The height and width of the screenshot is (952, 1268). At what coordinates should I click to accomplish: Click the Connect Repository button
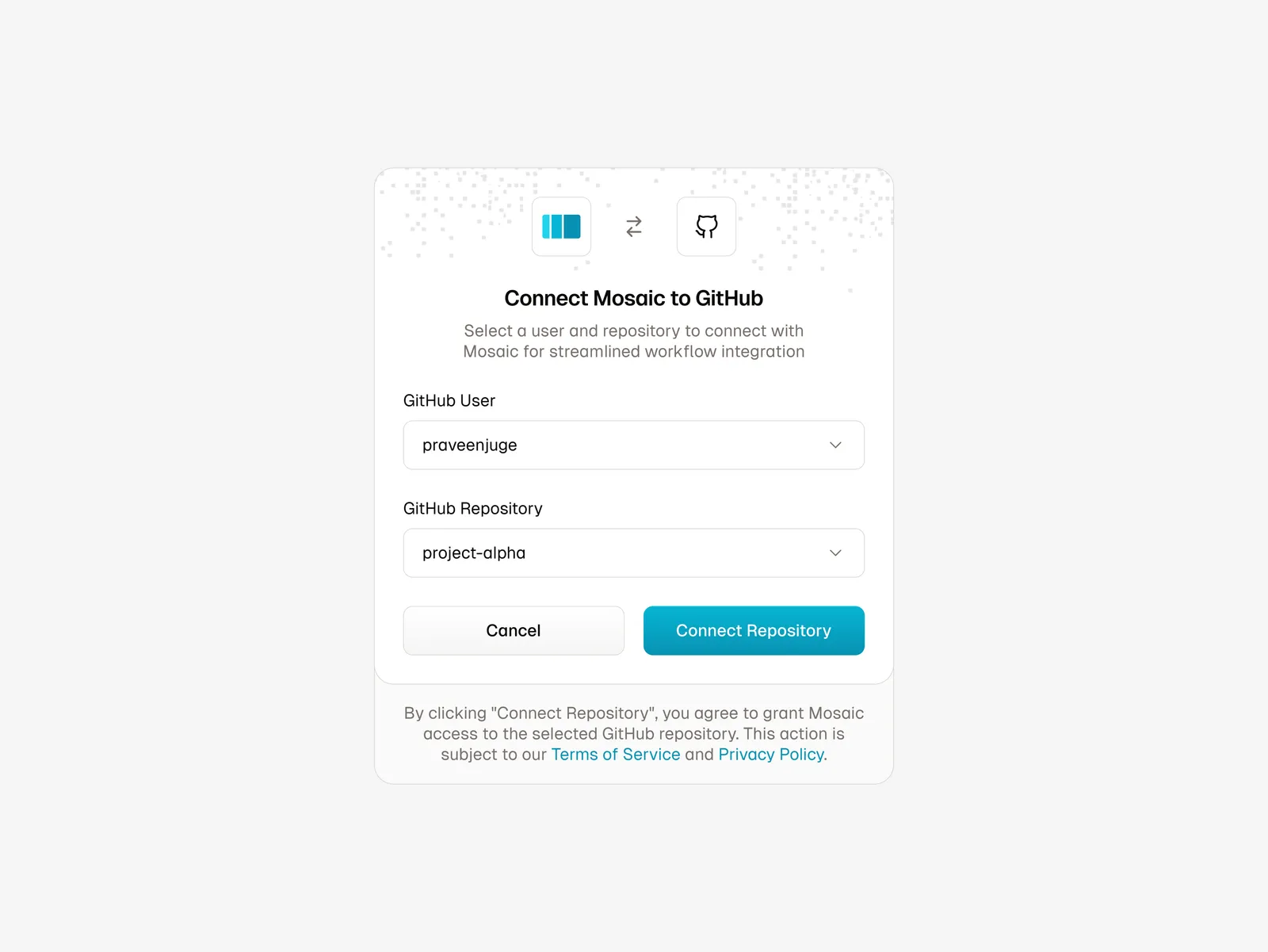coord(753,631)
